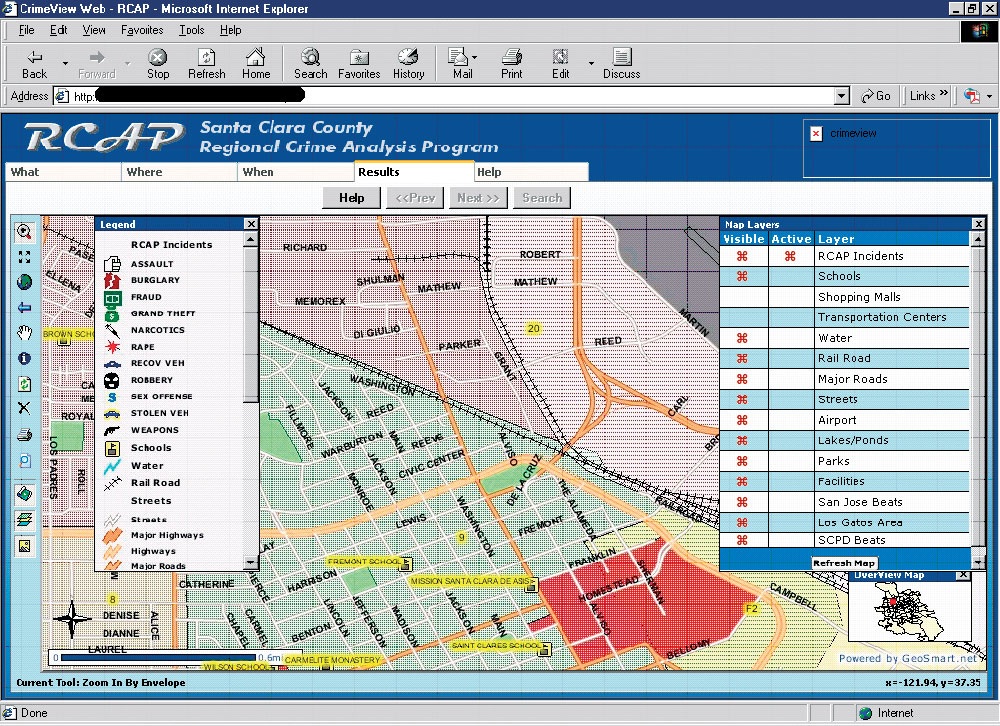Open the Favorites toolbar button
This screenshot has width=1000, height=726.
coord(359,64)
